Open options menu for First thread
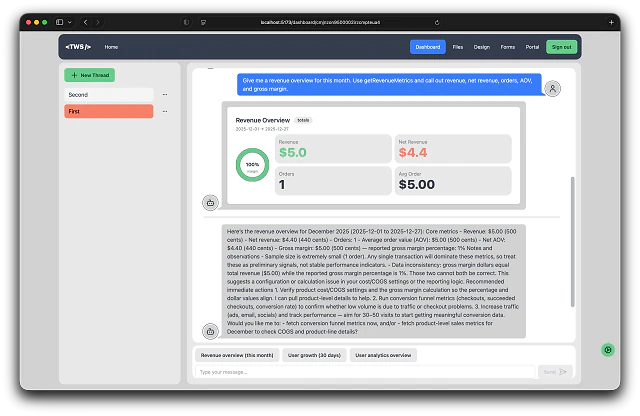This screenshot has height=416, width=640. pos(165,111)
